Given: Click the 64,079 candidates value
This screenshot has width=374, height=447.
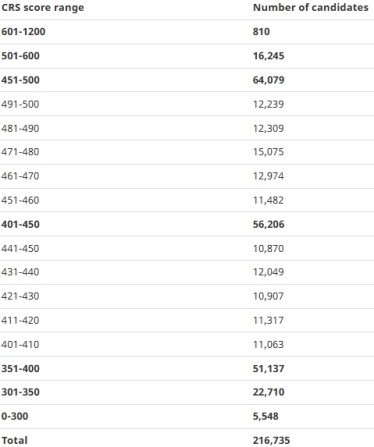Looking at the screenshot, I should [x=269, y=80].
